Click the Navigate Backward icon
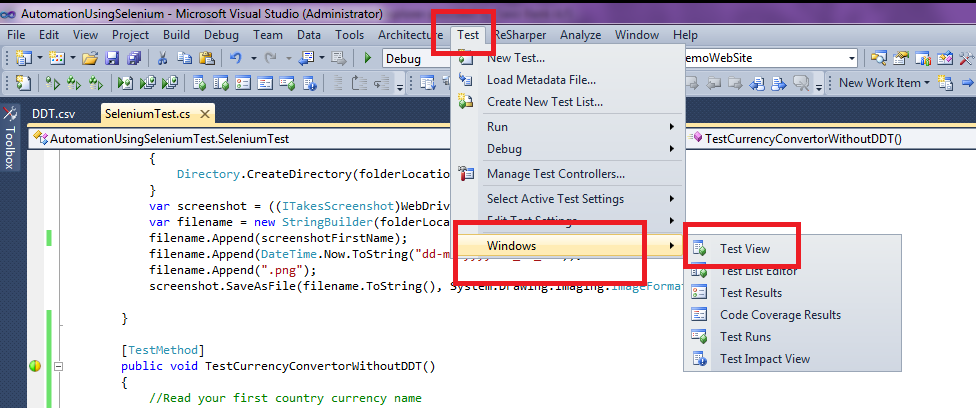Image resolution: width=976 pixels, height=409 pixels. tap(305, 59)
